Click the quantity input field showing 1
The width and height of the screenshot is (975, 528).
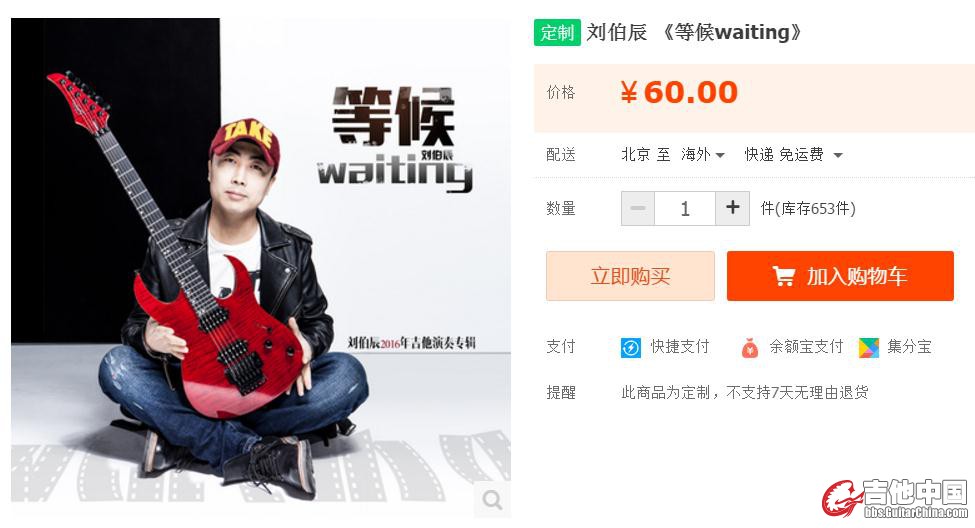click(685, 208)
